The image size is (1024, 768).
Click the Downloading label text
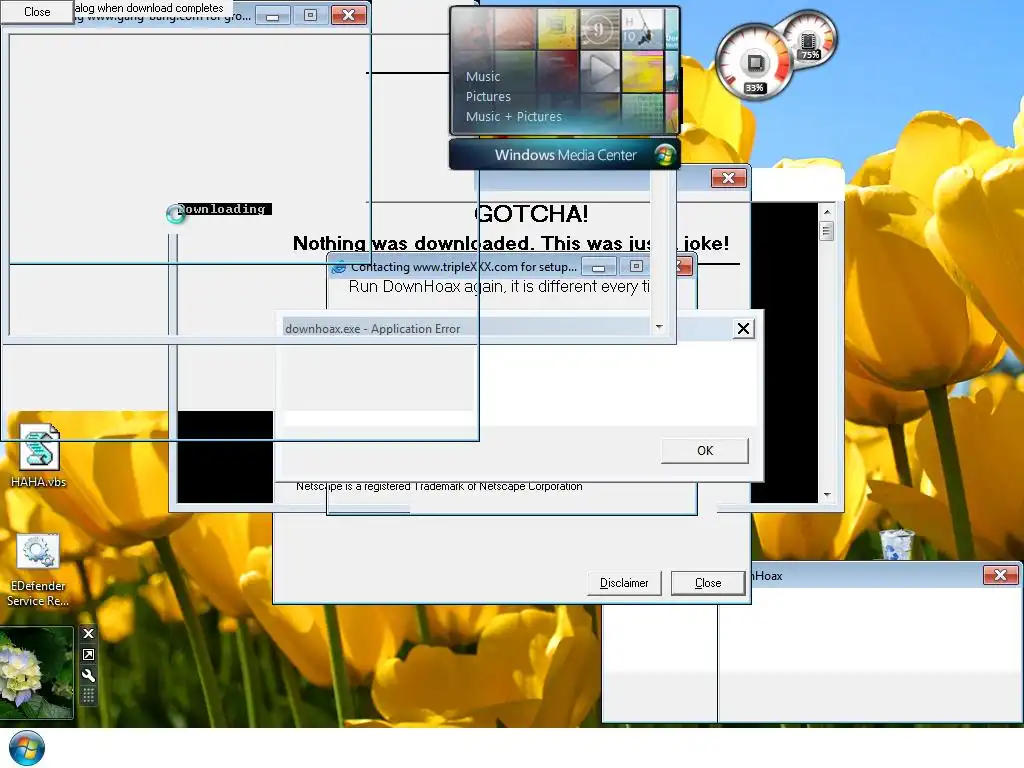click(x=223, y=209)
